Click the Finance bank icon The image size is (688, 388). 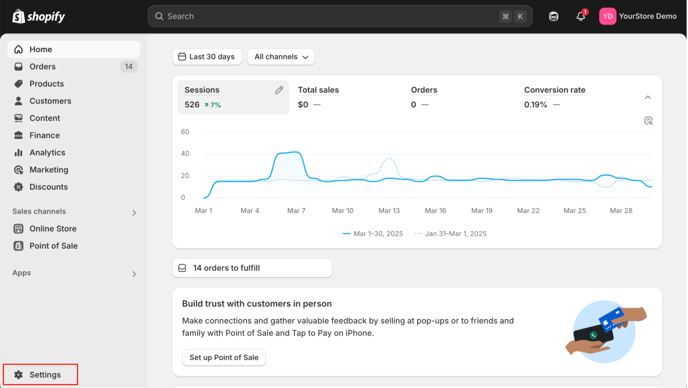[x=18, y=135]
